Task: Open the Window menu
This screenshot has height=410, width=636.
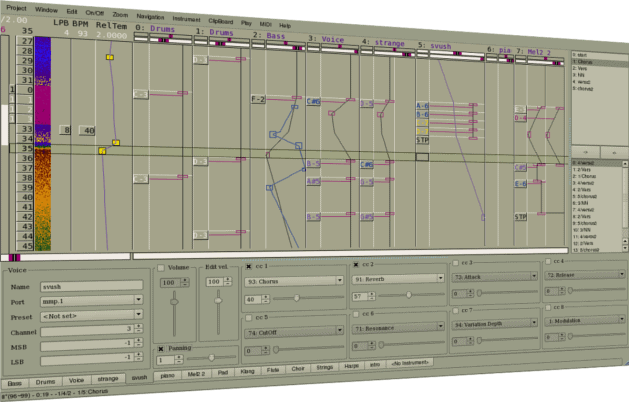Action: coord(46,10)
